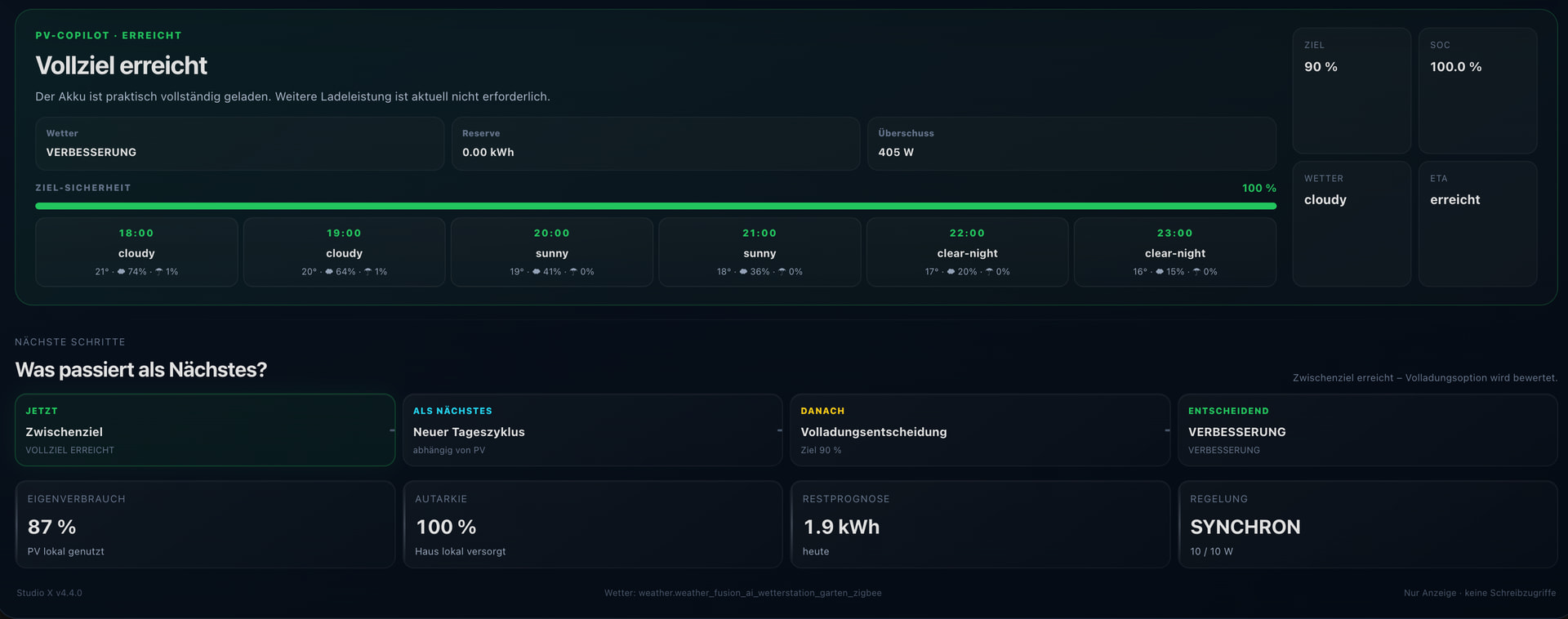Image resolution: width=1568 pixels, height=619 pixels.
Task: Click the Wetter VERBESSERUNG info box
Action: coord(239,144)
